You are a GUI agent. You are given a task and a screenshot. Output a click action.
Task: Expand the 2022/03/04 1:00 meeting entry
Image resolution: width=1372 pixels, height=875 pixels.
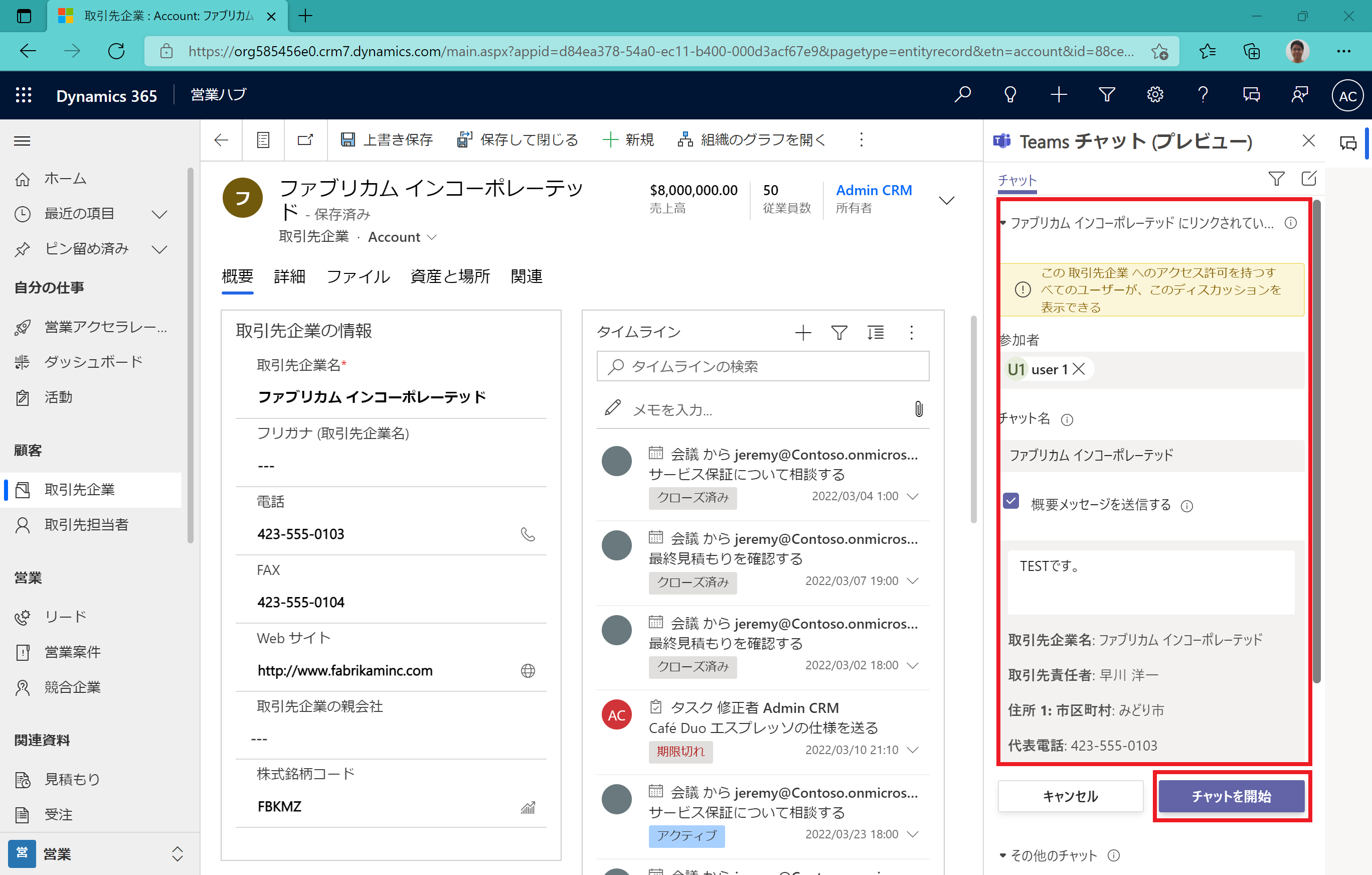point(913,497)
